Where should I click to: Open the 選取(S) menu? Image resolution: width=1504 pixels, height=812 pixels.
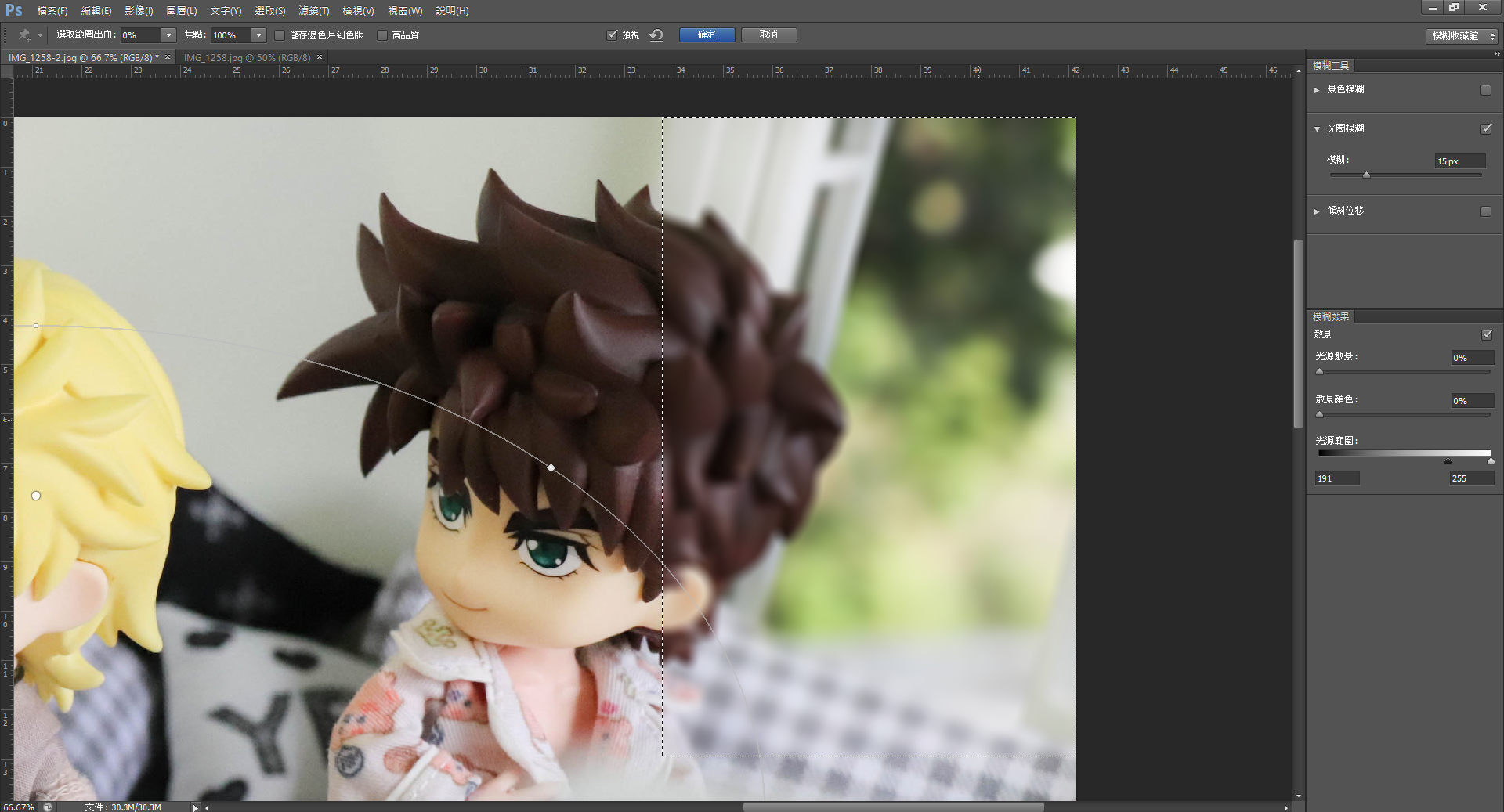(x=270, y=11)
